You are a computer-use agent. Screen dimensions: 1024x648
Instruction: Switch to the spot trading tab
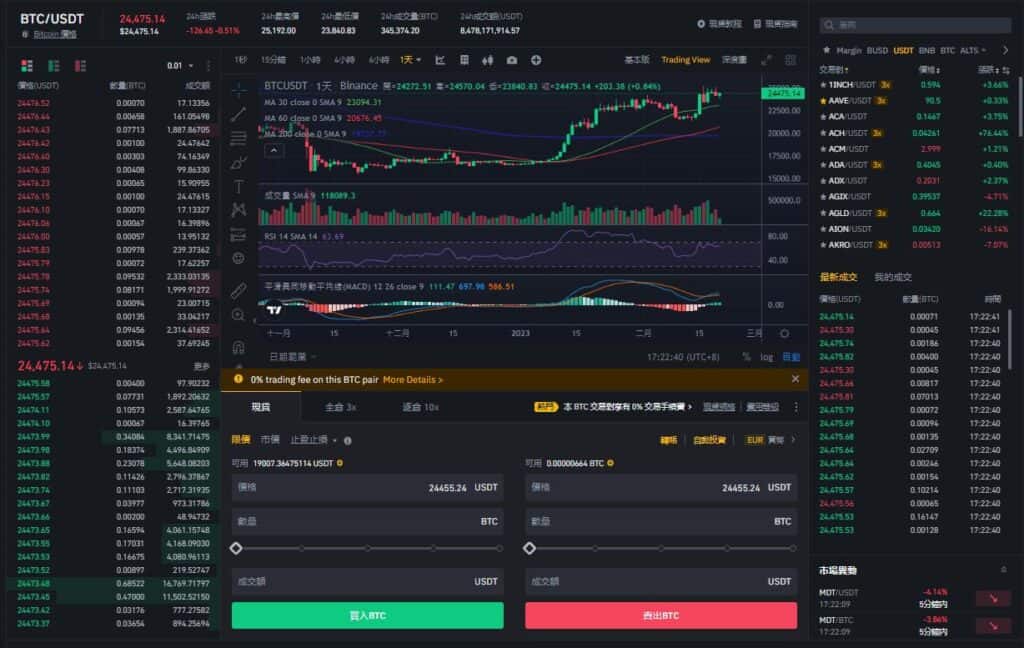tap(261, 407)
